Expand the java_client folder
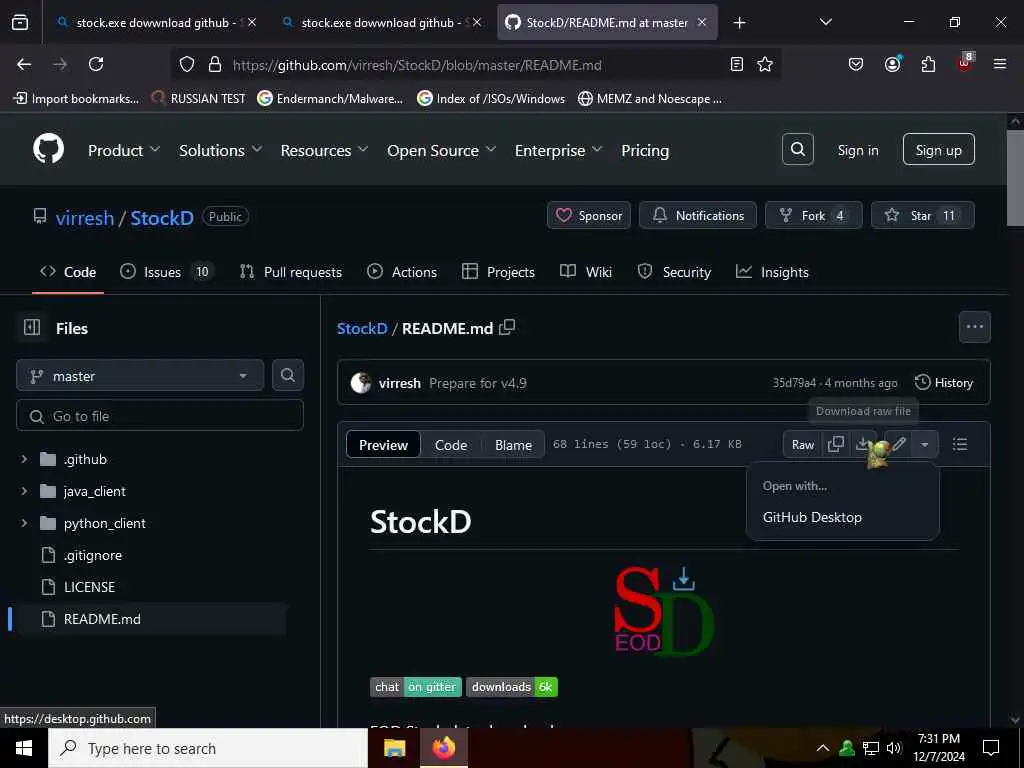Image resolution: width=1024 pixels, height=768 pixels. (x=24, y=491)
